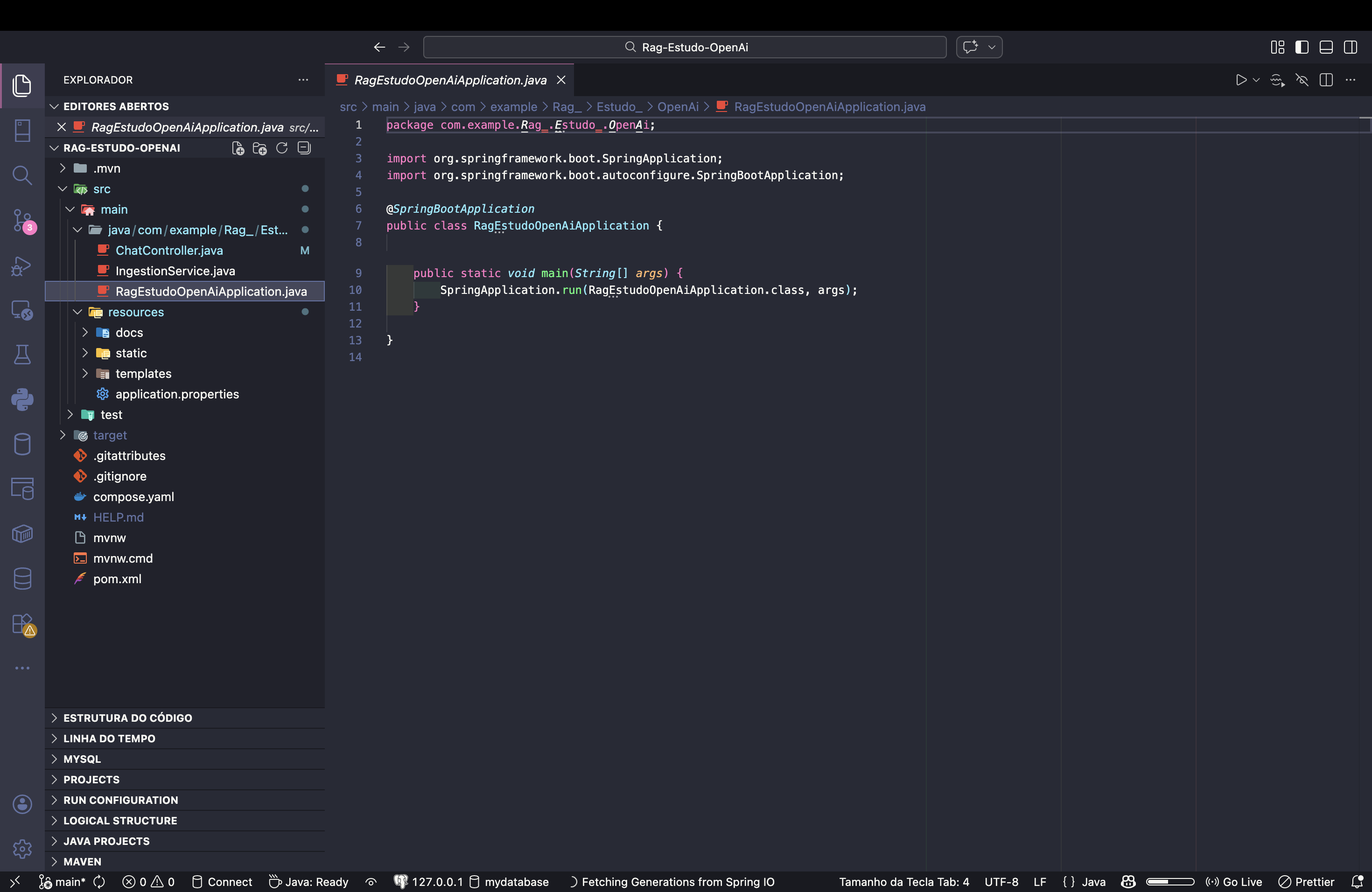
Task: Toggle the secondary sidebar on the right
Action: [1350, 47]
